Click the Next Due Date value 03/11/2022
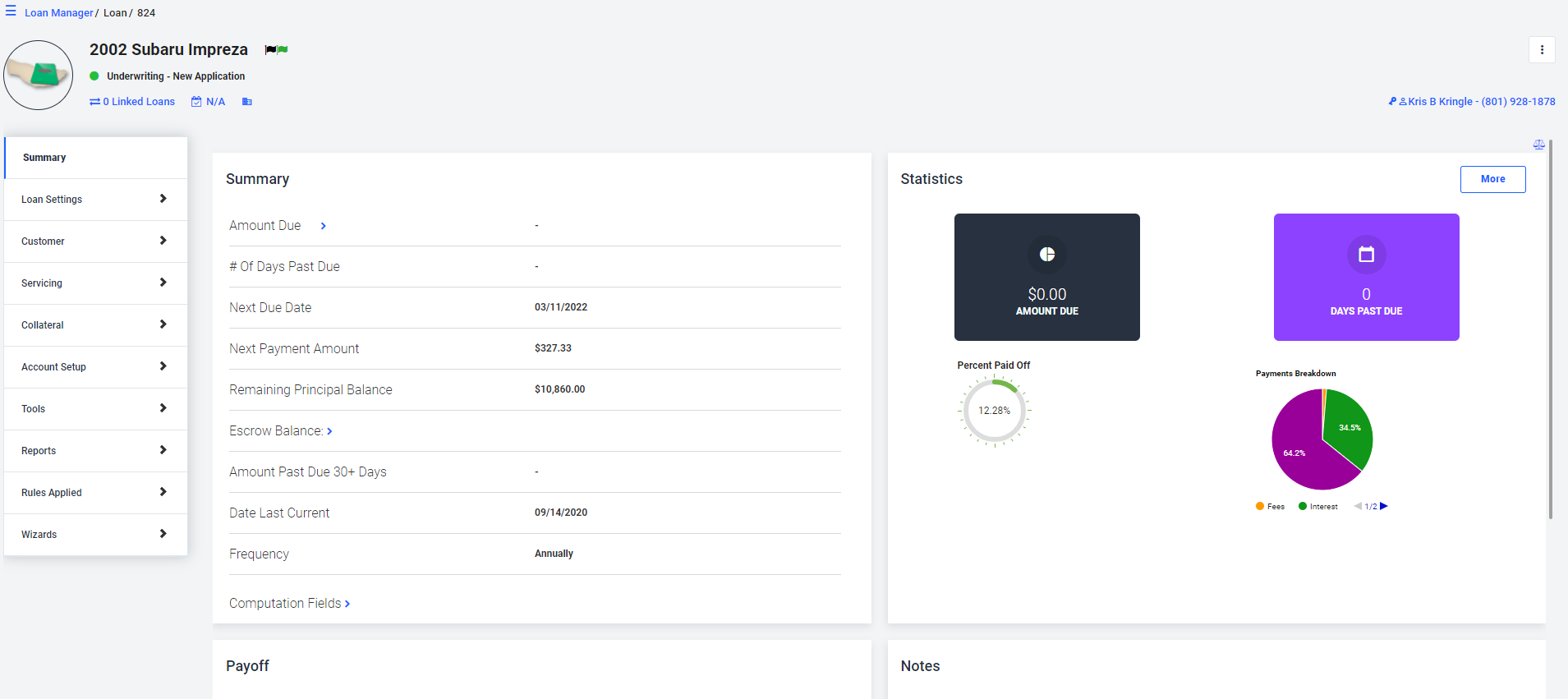Image resolution: width=1568 pixels, height=699 pixels. pyautogui.click(x=561, y=307)
